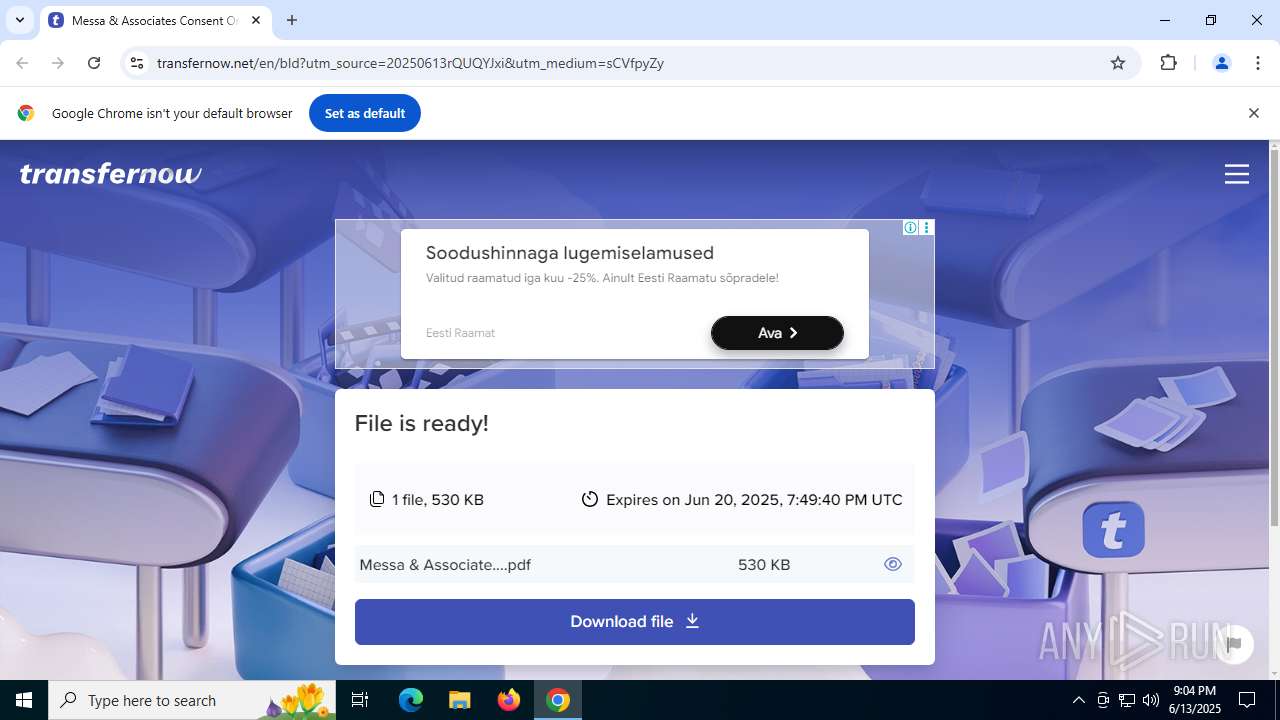The height and width of the screenshot is (720, 1280).
Task: Click the Set as default button
Action: click(x=365, y=113)
